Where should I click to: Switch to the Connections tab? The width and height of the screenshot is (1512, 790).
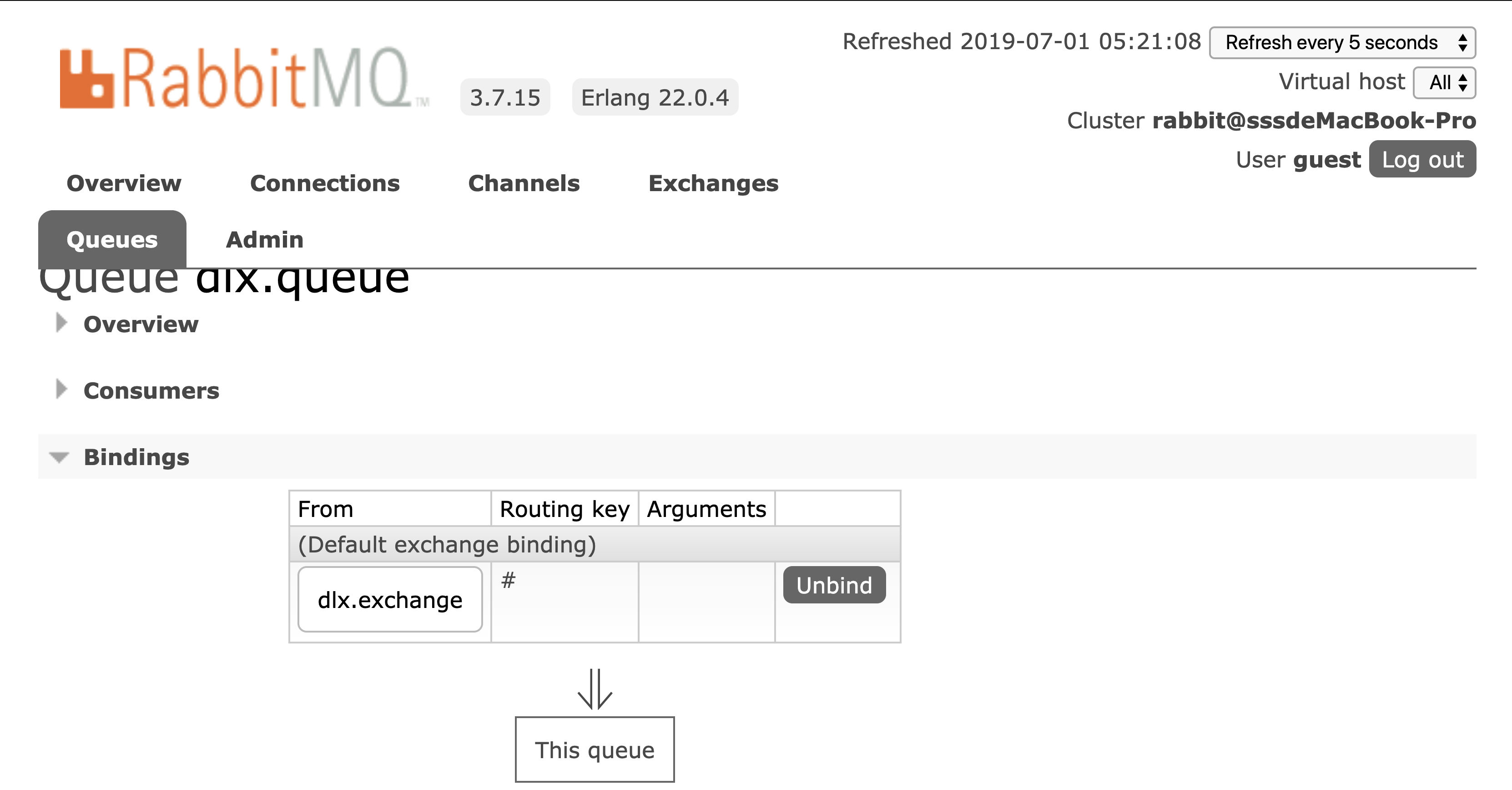(325, 183)
